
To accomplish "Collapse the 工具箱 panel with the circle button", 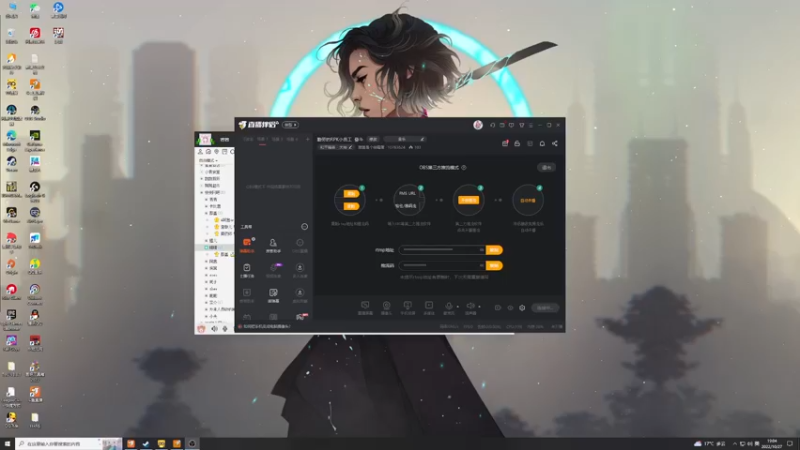I will pos(305,227).
